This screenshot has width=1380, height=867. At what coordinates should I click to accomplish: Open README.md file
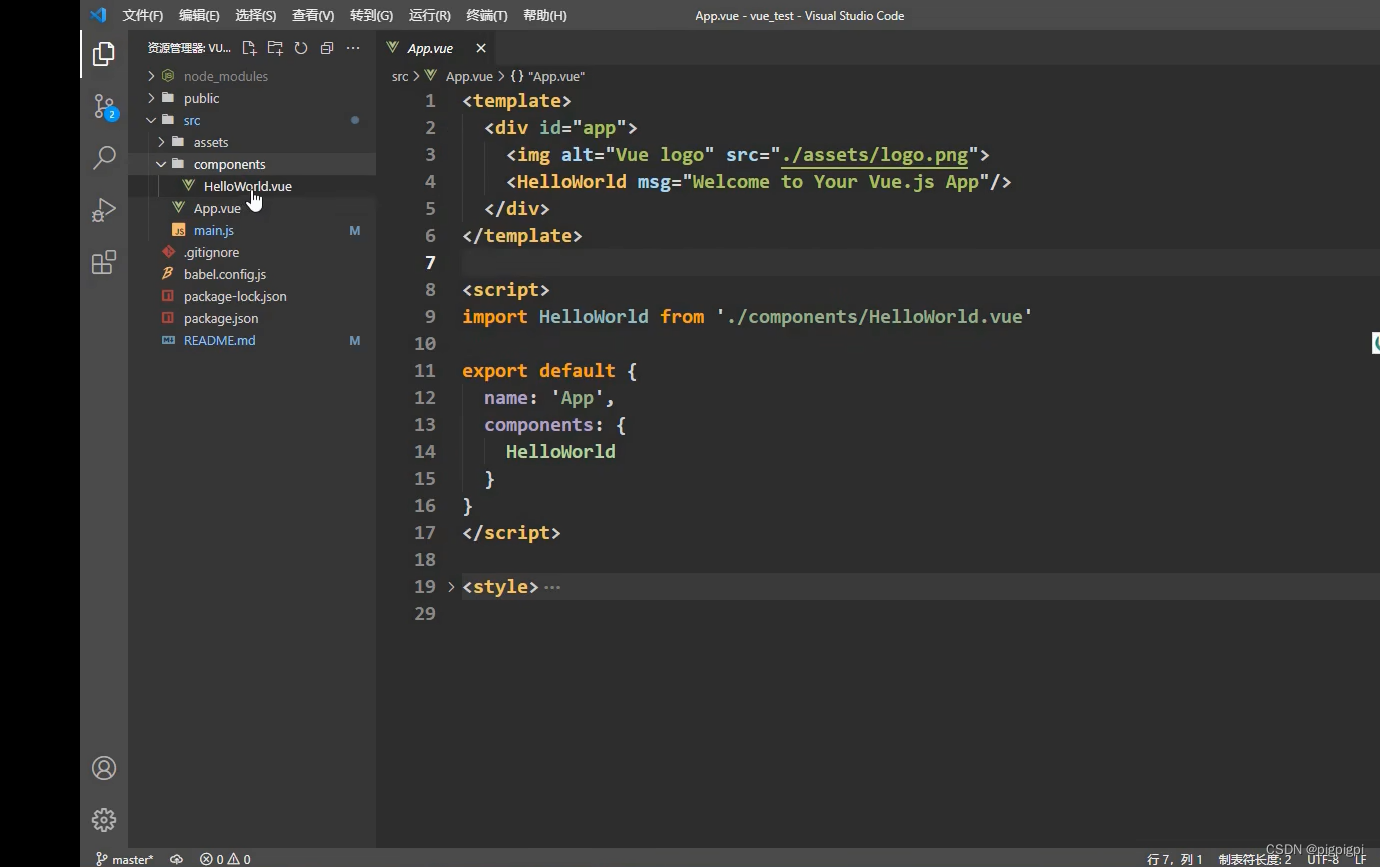(x=219, y=340)
